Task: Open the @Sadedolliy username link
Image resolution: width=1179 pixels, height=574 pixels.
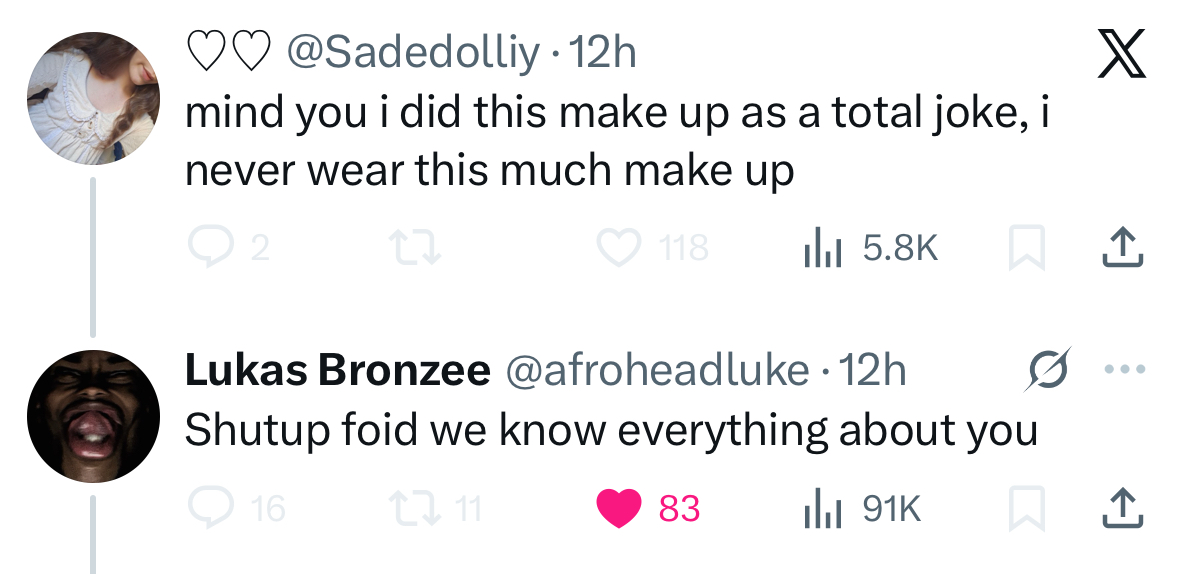Action: click(412, 52)
